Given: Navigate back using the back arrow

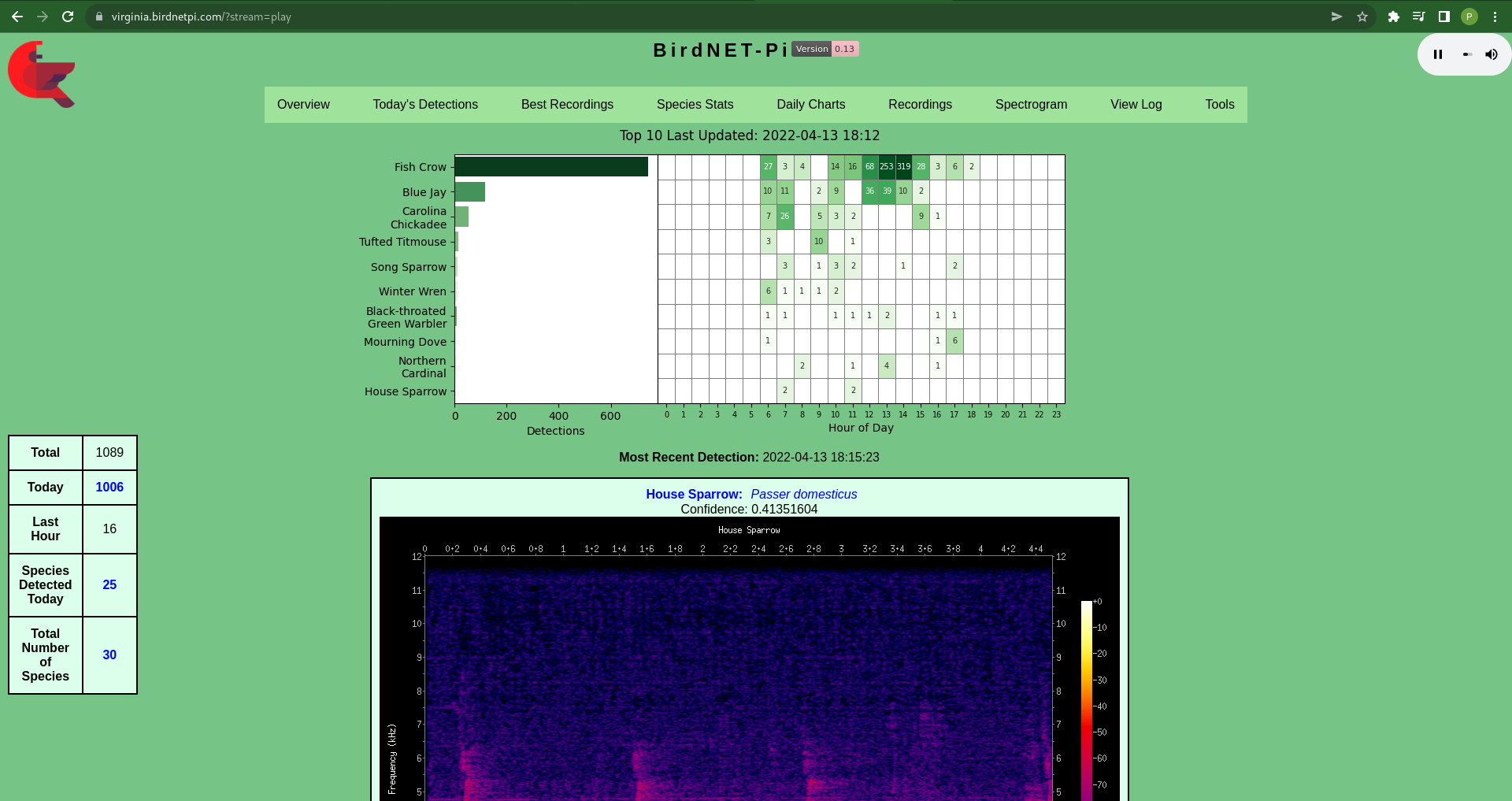Looking at the screenshot, I should click(x=17, y=16).
